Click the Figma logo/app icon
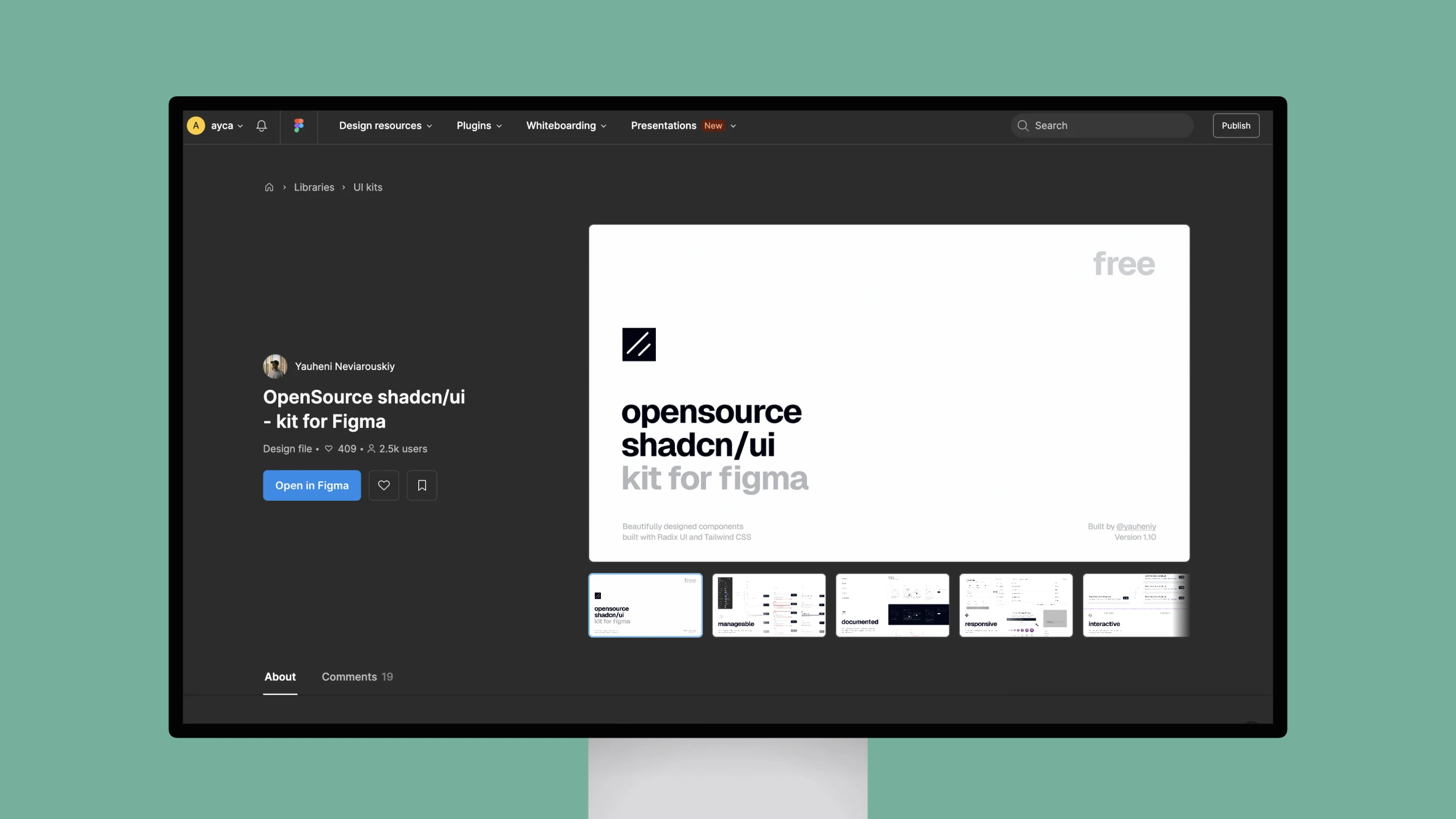1456x819 pixels. tap(299, 126)
